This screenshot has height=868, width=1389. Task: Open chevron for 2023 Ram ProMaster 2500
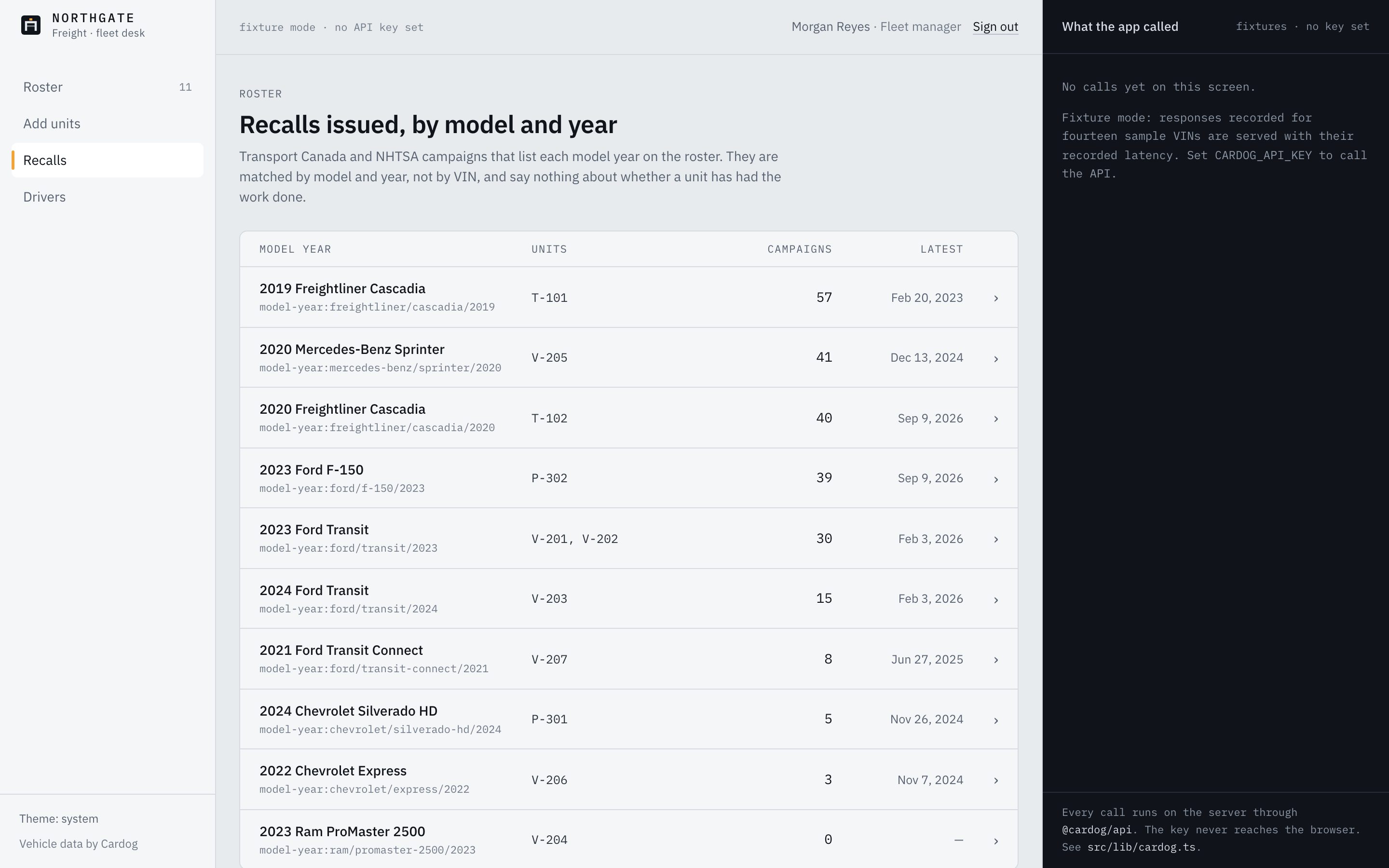click(x=996, y=841)
